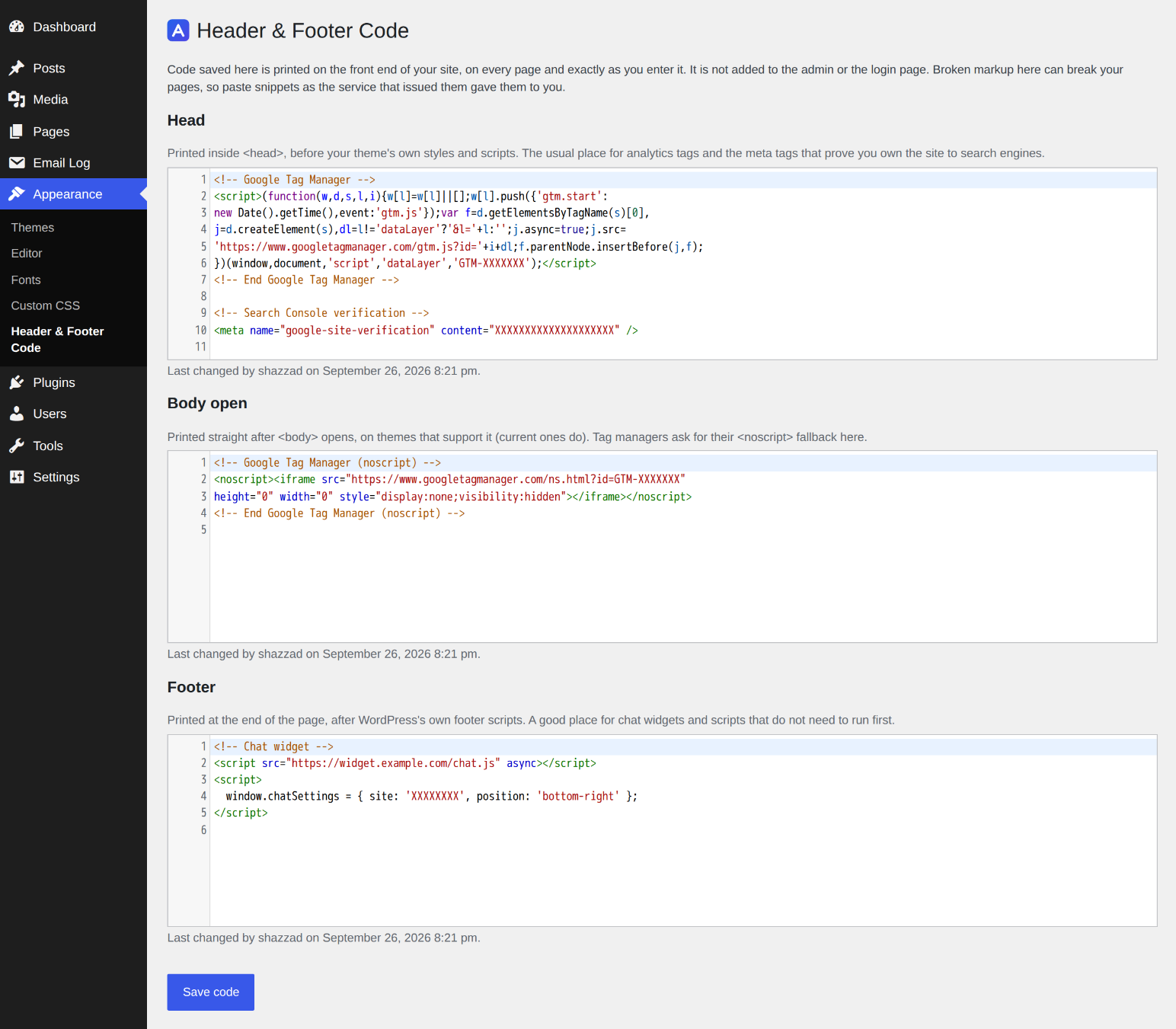Go to the Posts menu
This screenshot has height=1029, width=1176.
click(x=73, y=69)
